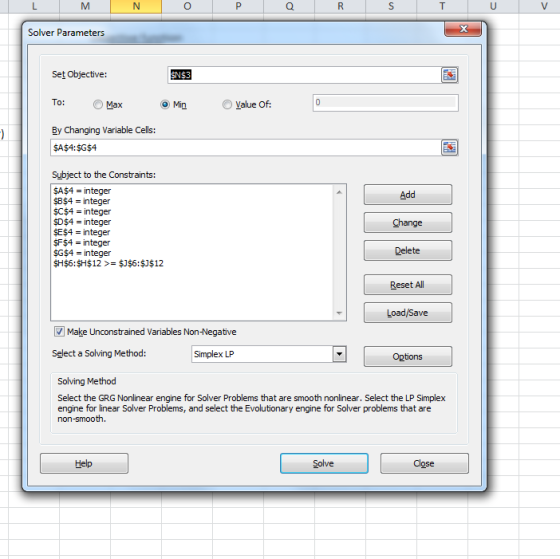Click the Add constraint button

tap(408, 195)
